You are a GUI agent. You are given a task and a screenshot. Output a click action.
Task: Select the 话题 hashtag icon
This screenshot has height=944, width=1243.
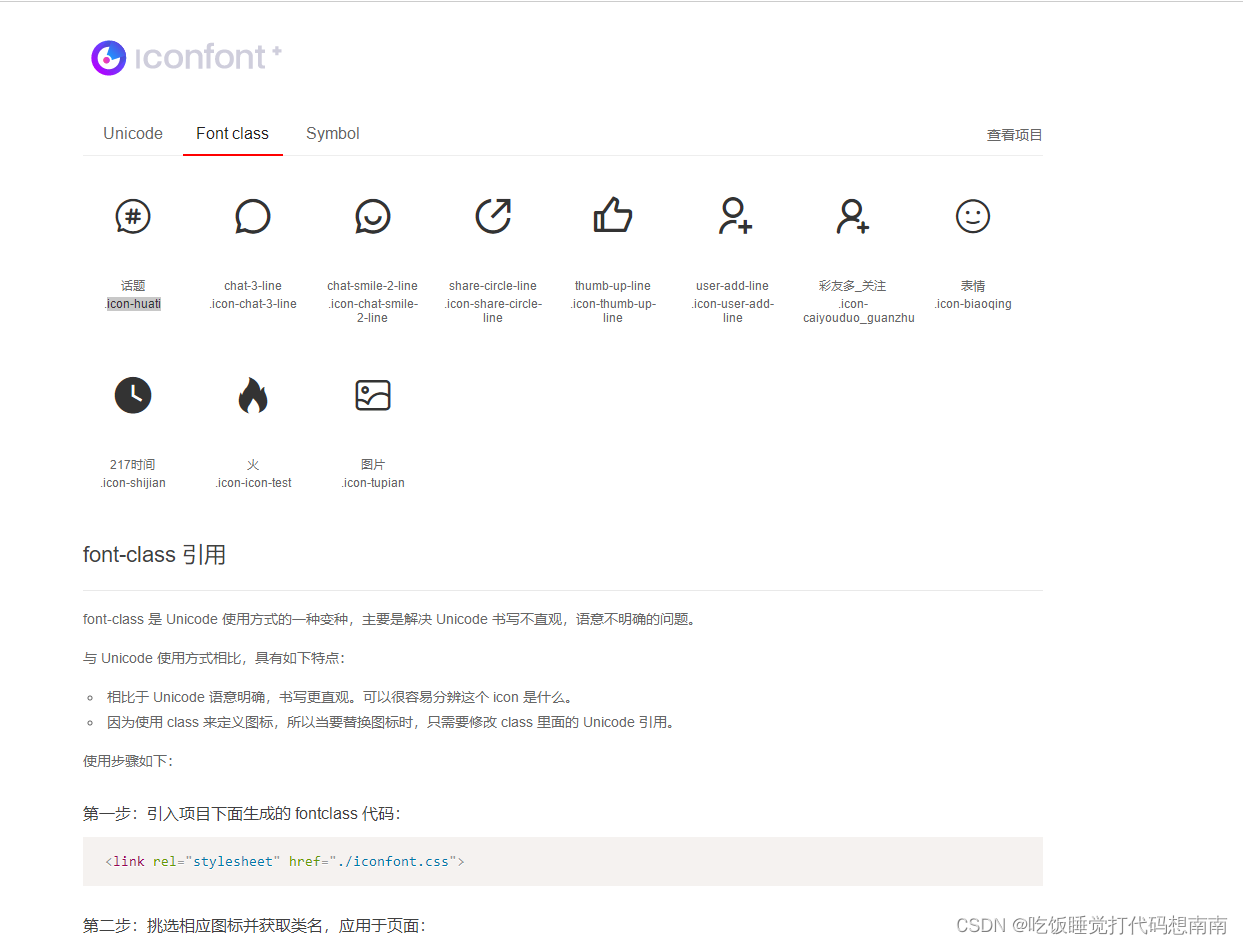point(133,216)
